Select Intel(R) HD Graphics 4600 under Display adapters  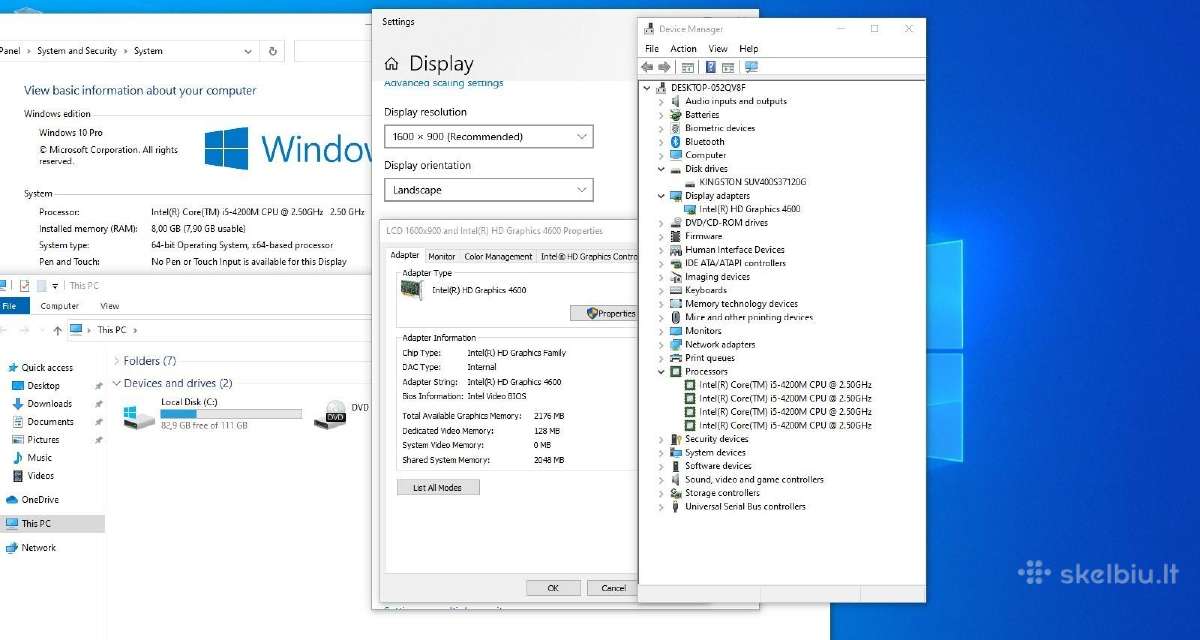pyautogui.click(x=749, y=209)
